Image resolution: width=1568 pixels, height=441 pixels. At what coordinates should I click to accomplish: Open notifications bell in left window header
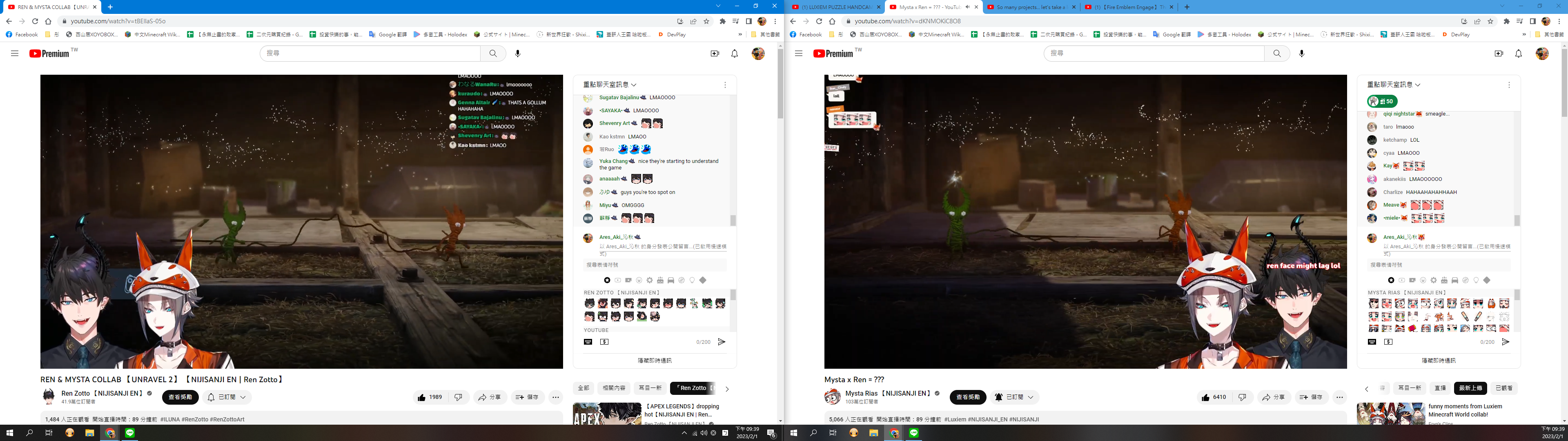(x=735, y=53)
